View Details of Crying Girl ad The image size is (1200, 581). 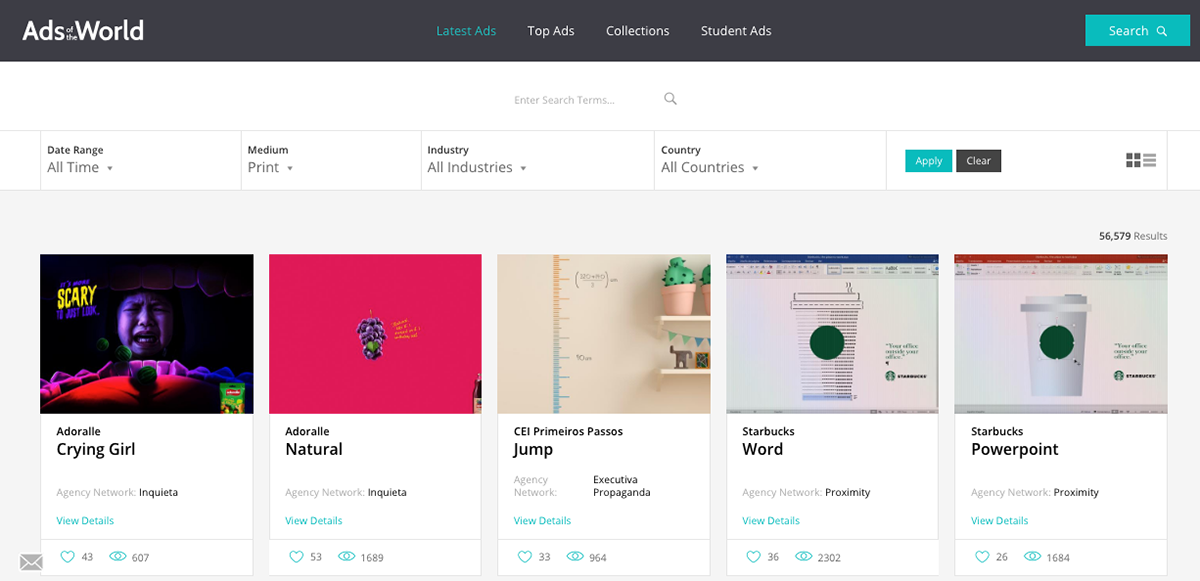(x=85, y=520)
